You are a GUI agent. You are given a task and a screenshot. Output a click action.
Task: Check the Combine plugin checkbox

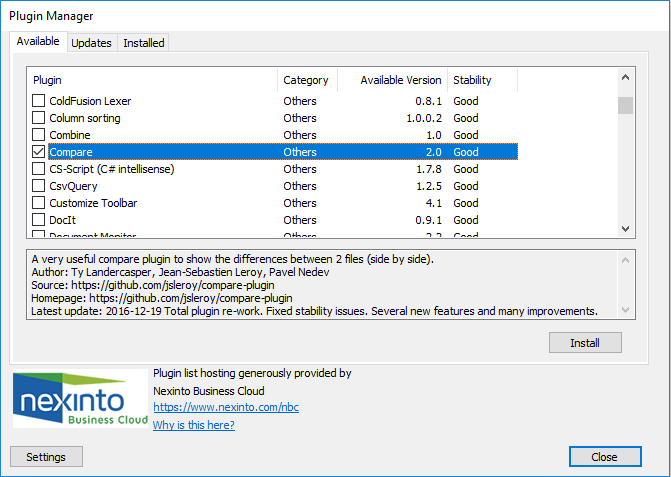pyautogui.click(x=39, y=135)
